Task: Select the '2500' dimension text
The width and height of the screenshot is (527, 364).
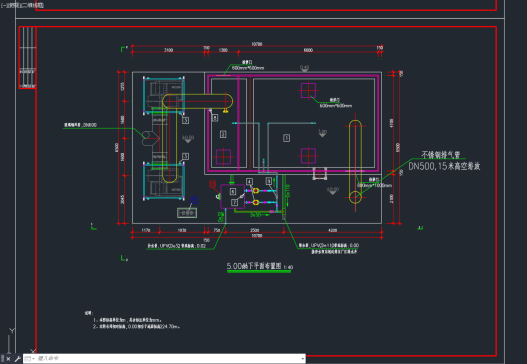Action: coord(254,230)
